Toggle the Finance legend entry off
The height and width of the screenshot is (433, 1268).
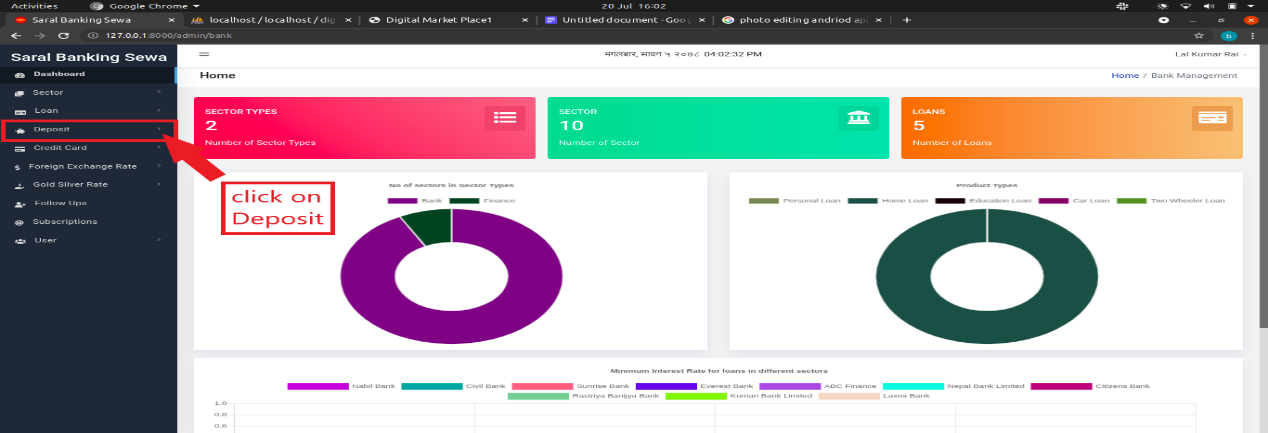point(482,201)
